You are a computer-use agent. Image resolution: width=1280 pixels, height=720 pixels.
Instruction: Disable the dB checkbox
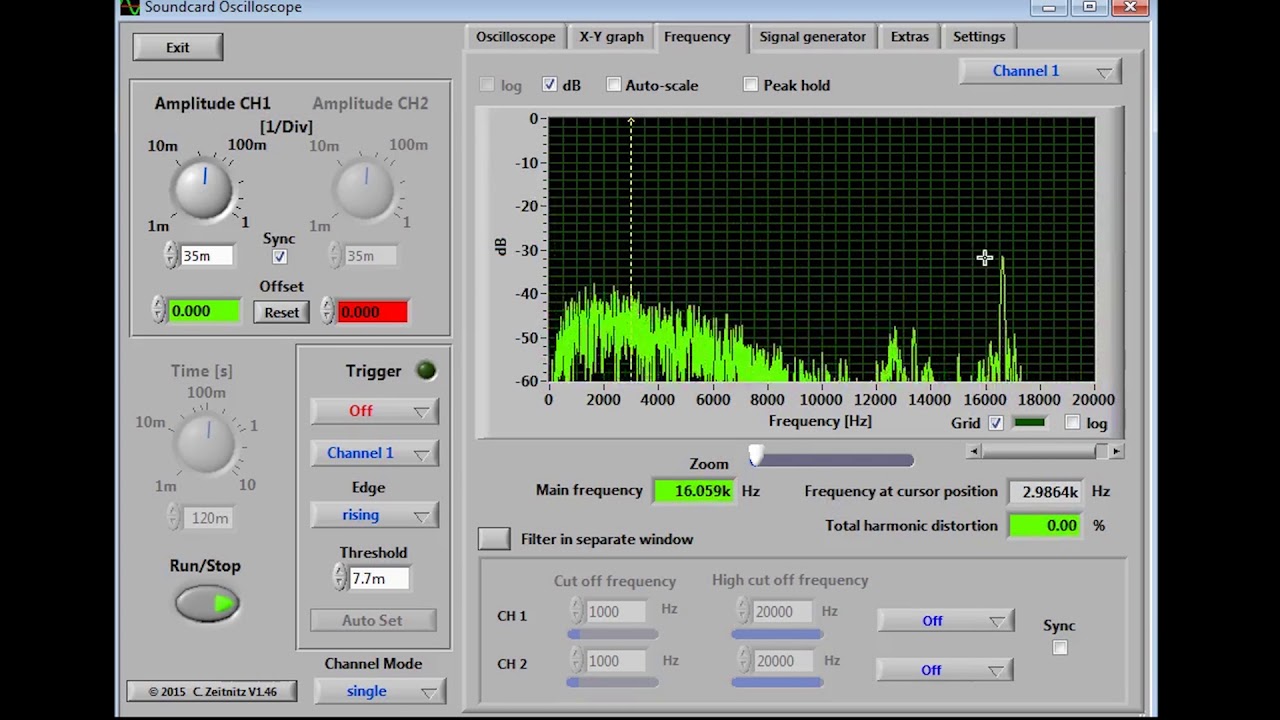tap(550, 85)
